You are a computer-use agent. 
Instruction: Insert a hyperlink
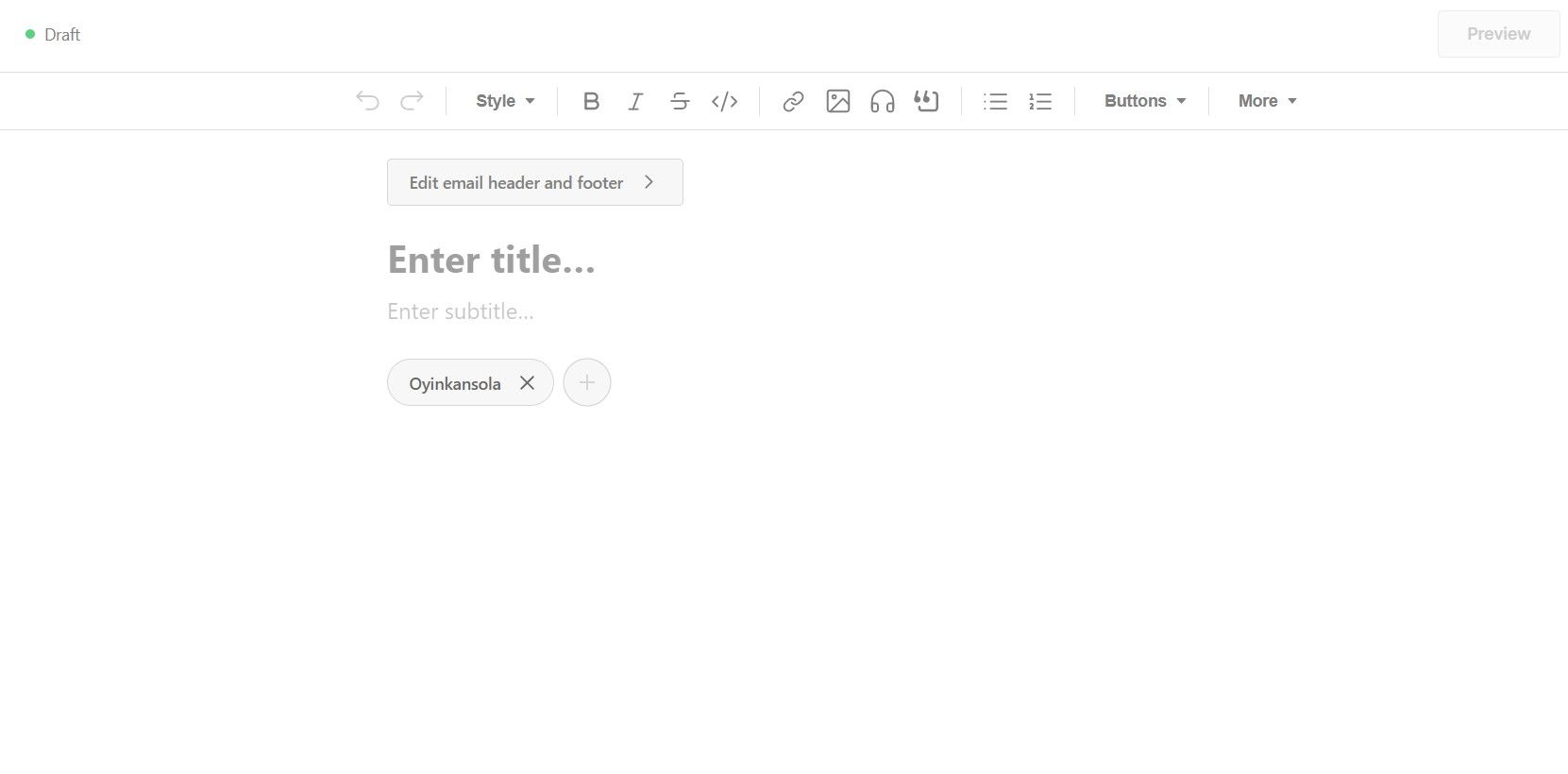click(x=794, y=101)
